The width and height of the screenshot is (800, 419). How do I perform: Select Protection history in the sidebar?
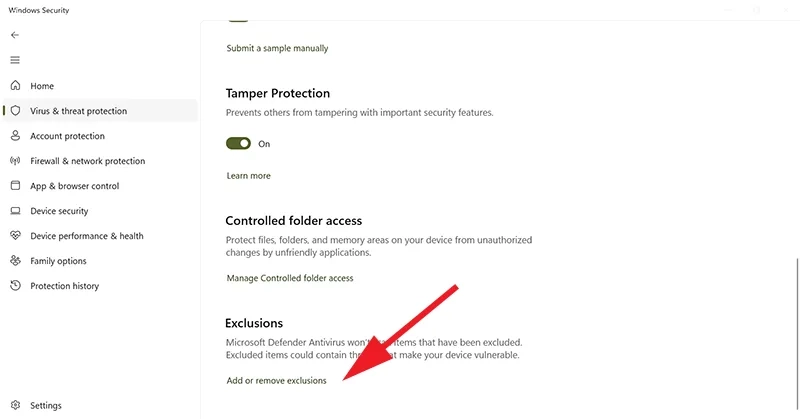[64, 286]
